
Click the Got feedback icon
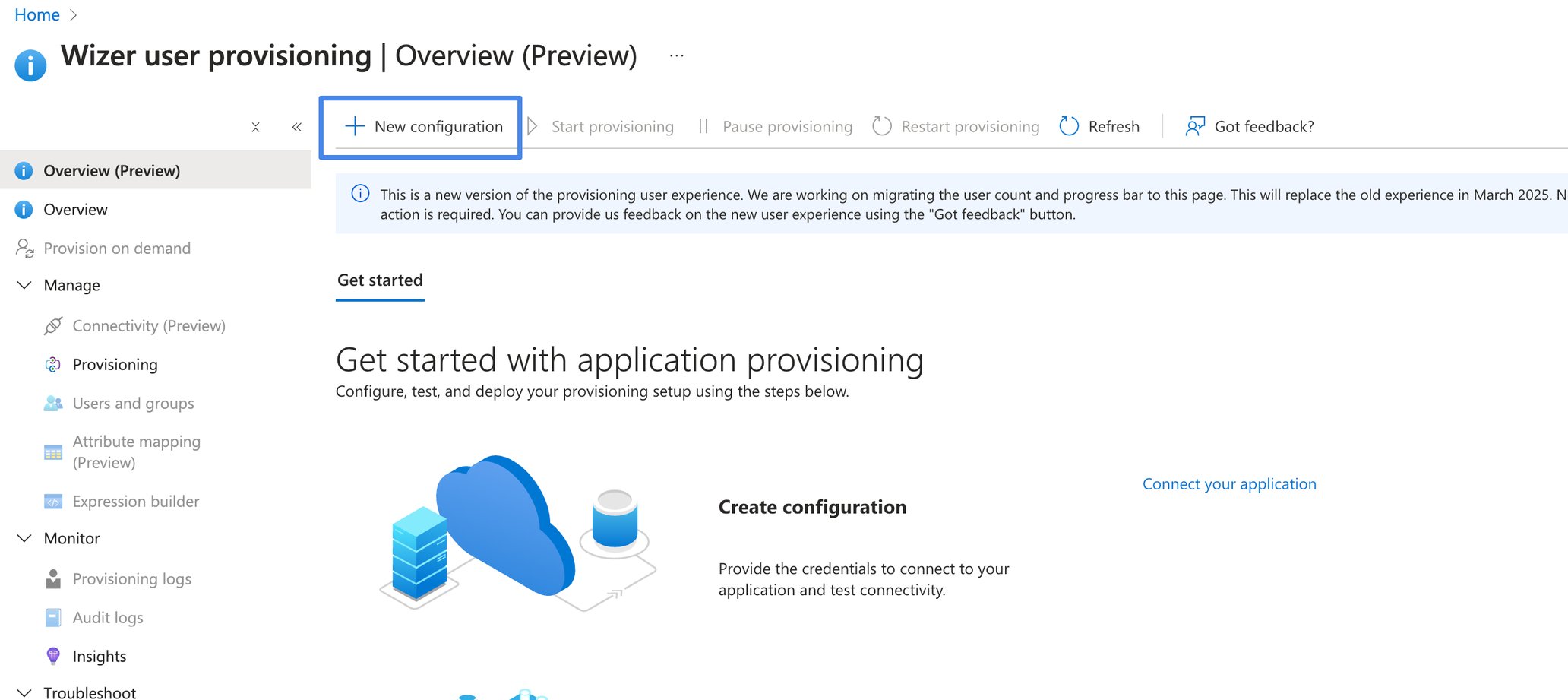1194,125
